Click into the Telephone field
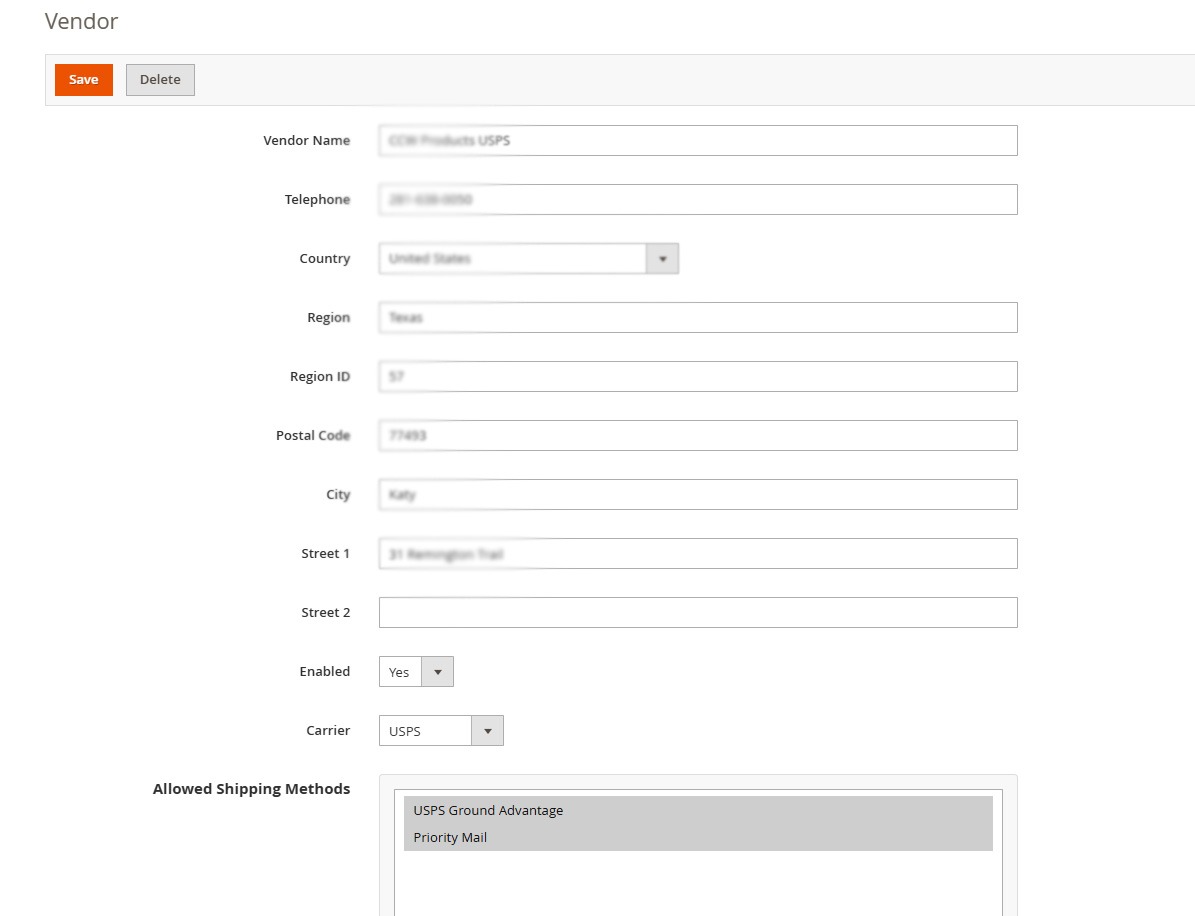The image size is (1195, 916). (697, 199)
